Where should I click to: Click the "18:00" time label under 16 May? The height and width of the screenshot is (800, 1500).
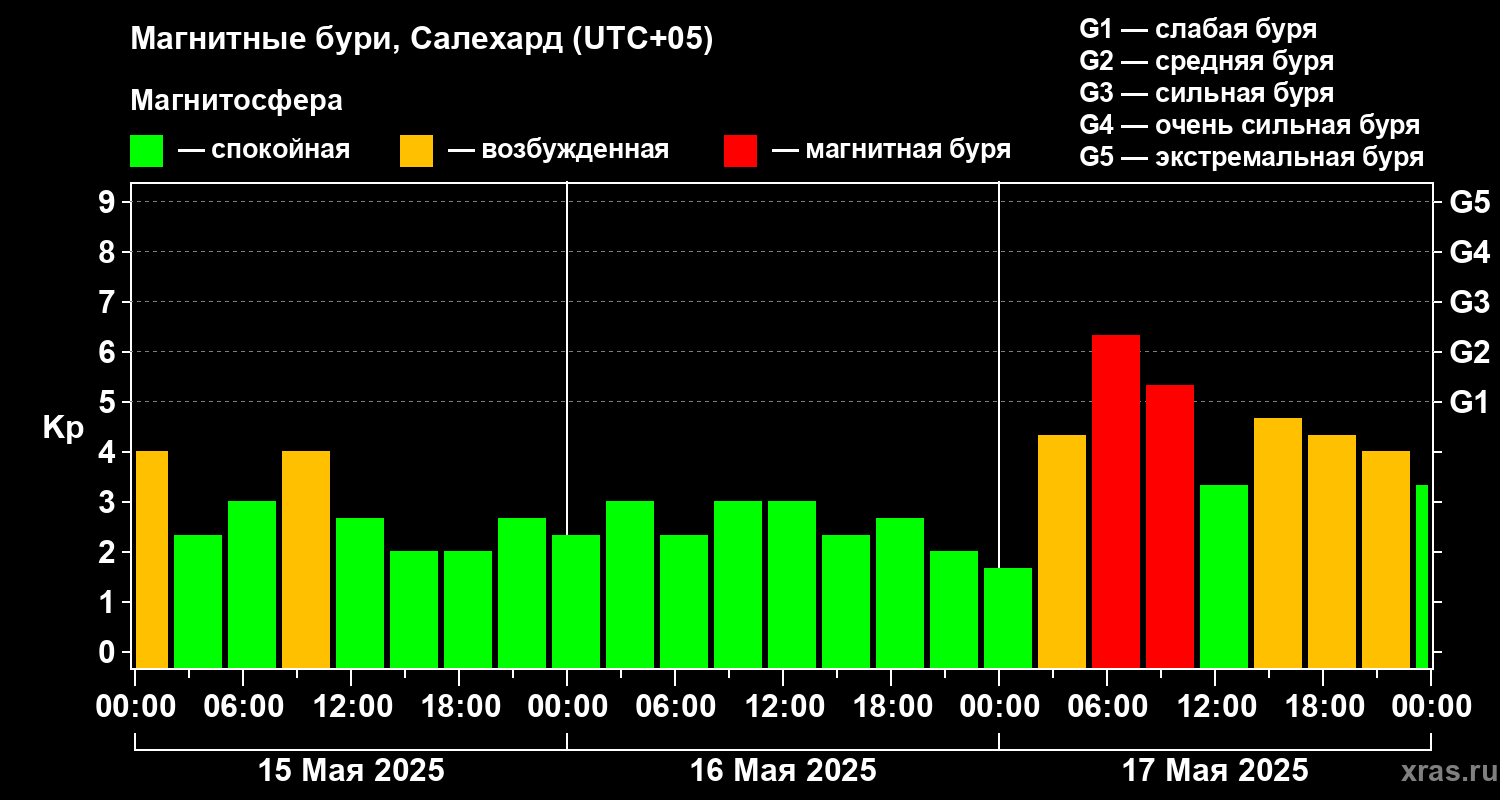(891, 706)
